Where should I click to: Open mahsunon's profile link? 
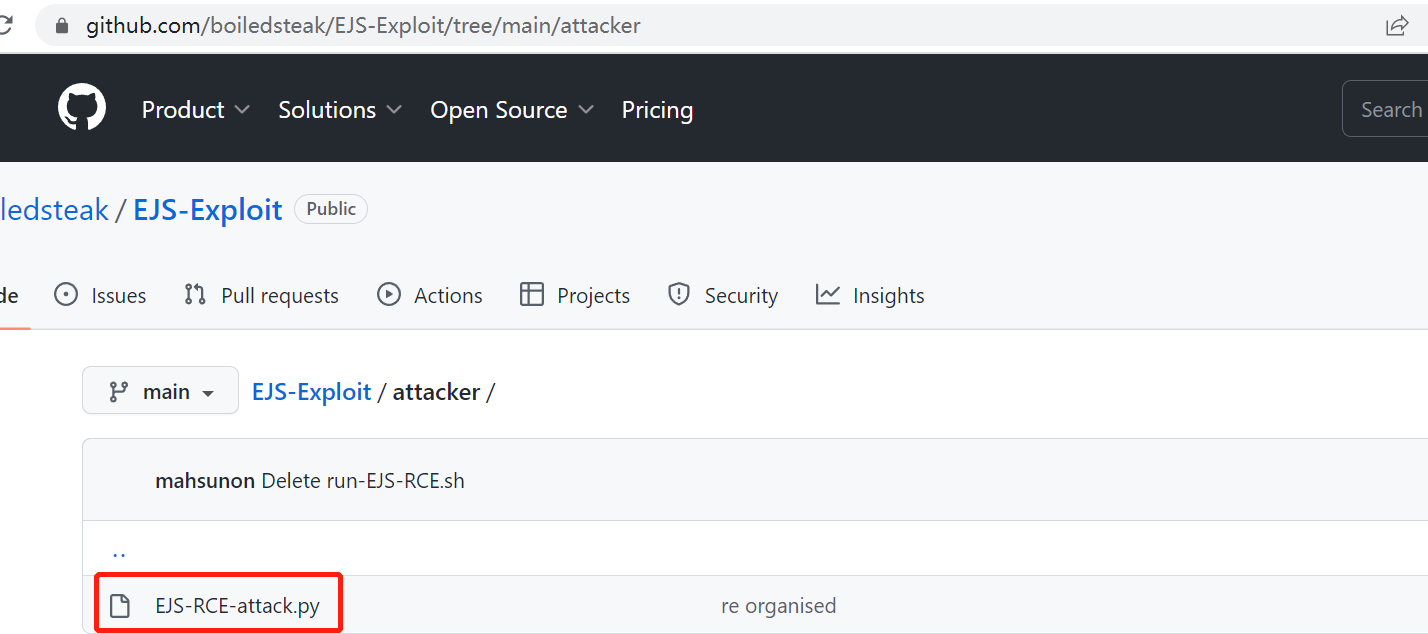[206, 481]
